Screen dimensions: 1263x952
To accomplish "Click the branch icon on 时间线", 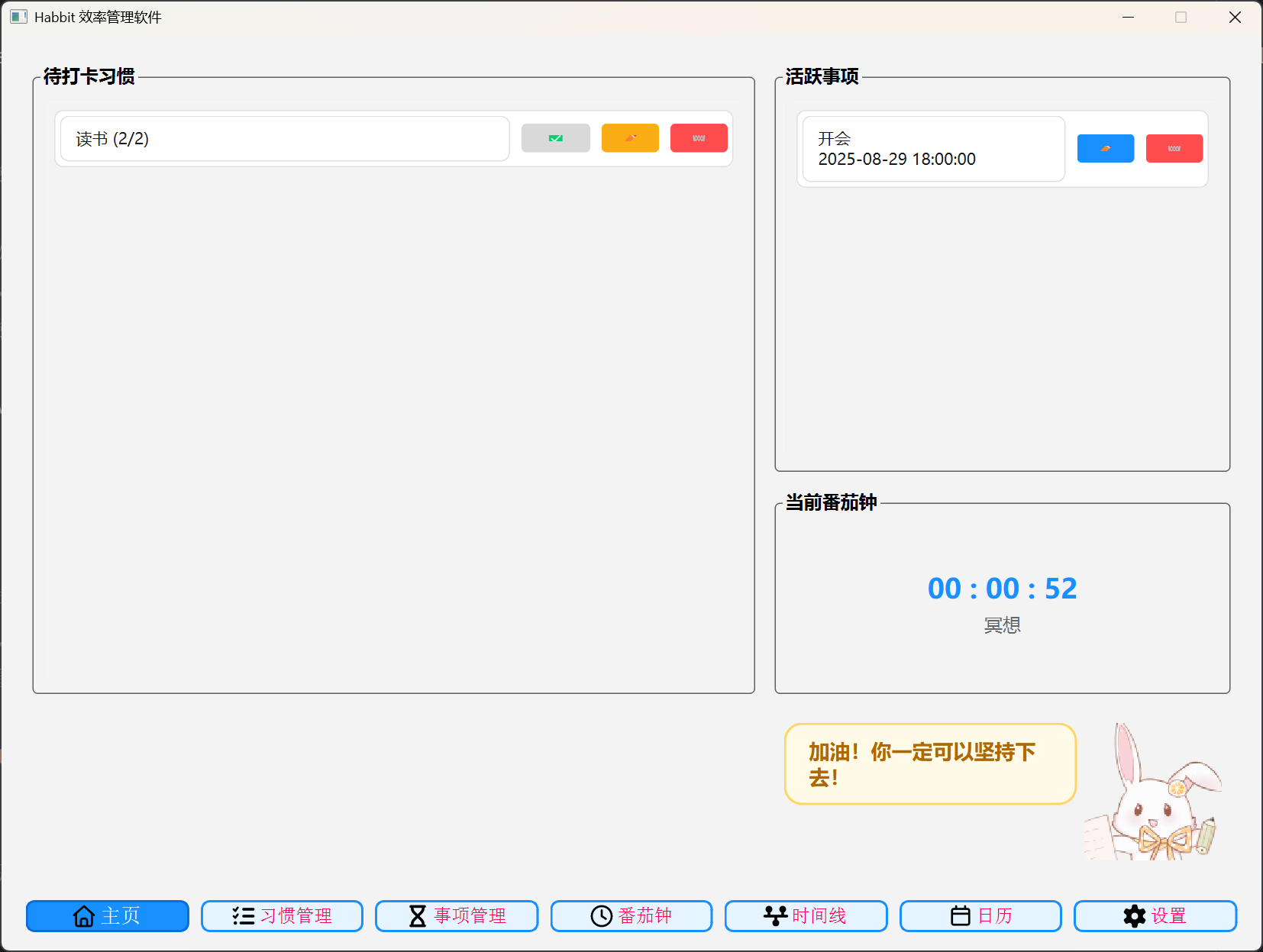I will pos(775,915).
